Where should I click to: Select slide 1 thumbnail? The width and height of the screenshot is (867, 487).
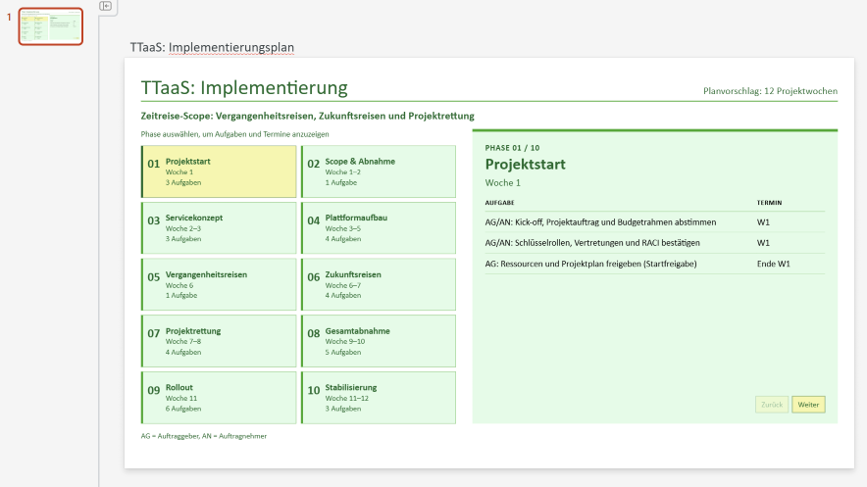[50, 26]
